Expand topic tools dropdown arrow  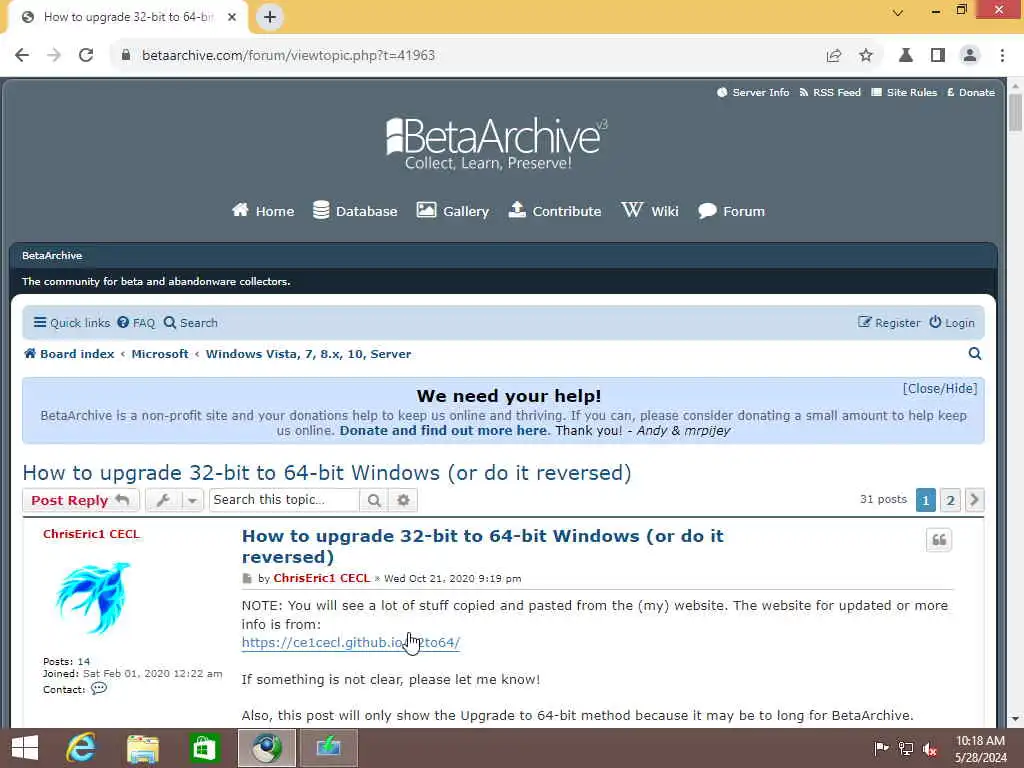click(192, 500)
